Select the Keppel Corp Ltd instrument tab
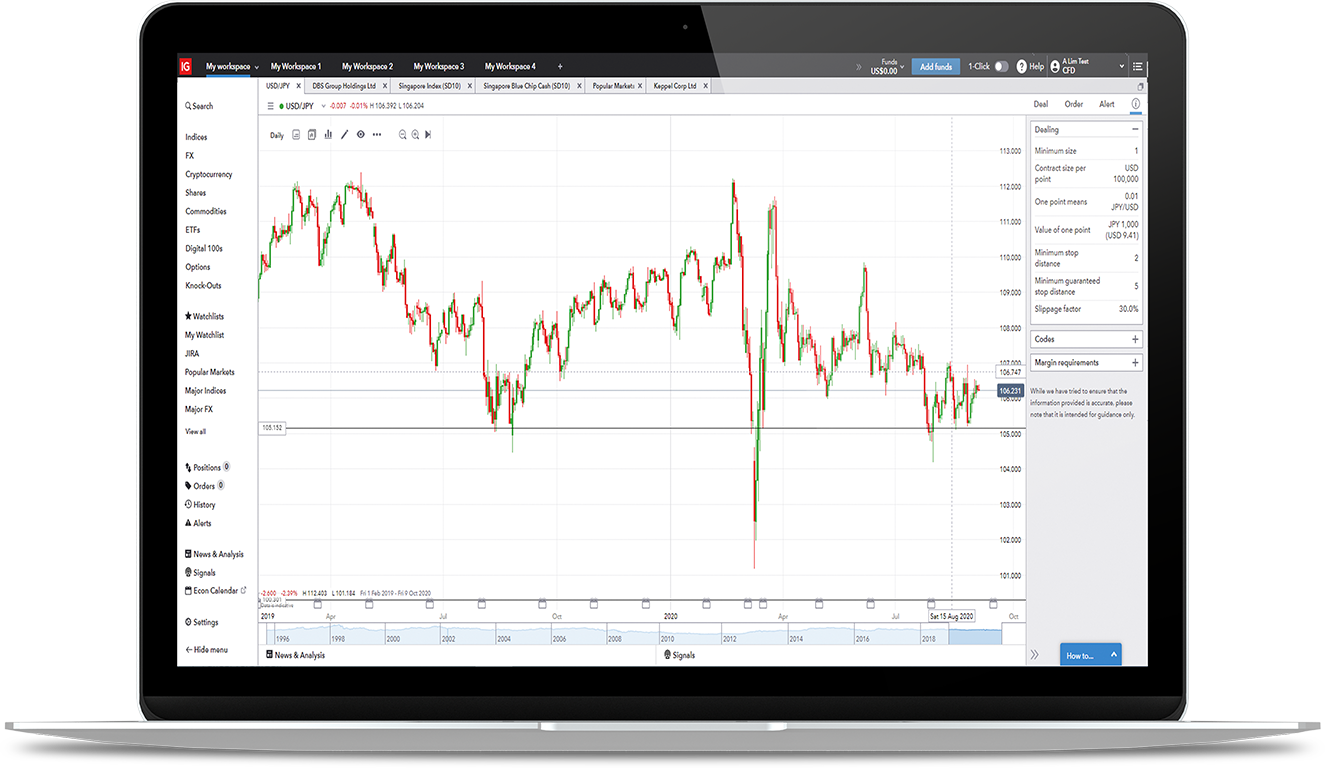This screenshot has height=768, width=1325. [x=677, y=86]
